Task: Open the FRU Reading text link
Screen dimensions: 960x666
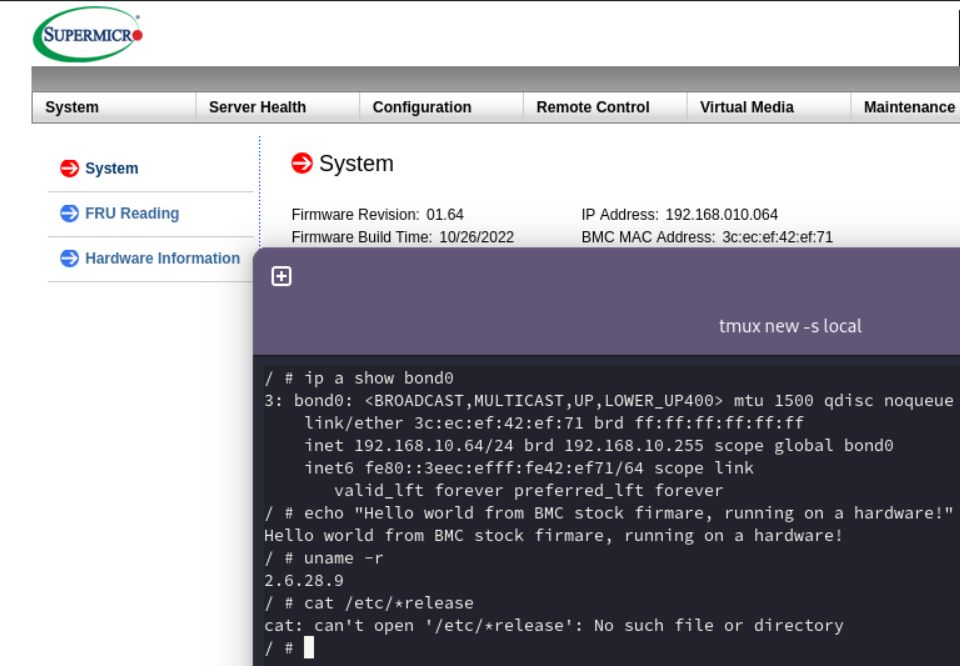Action: 132,213
